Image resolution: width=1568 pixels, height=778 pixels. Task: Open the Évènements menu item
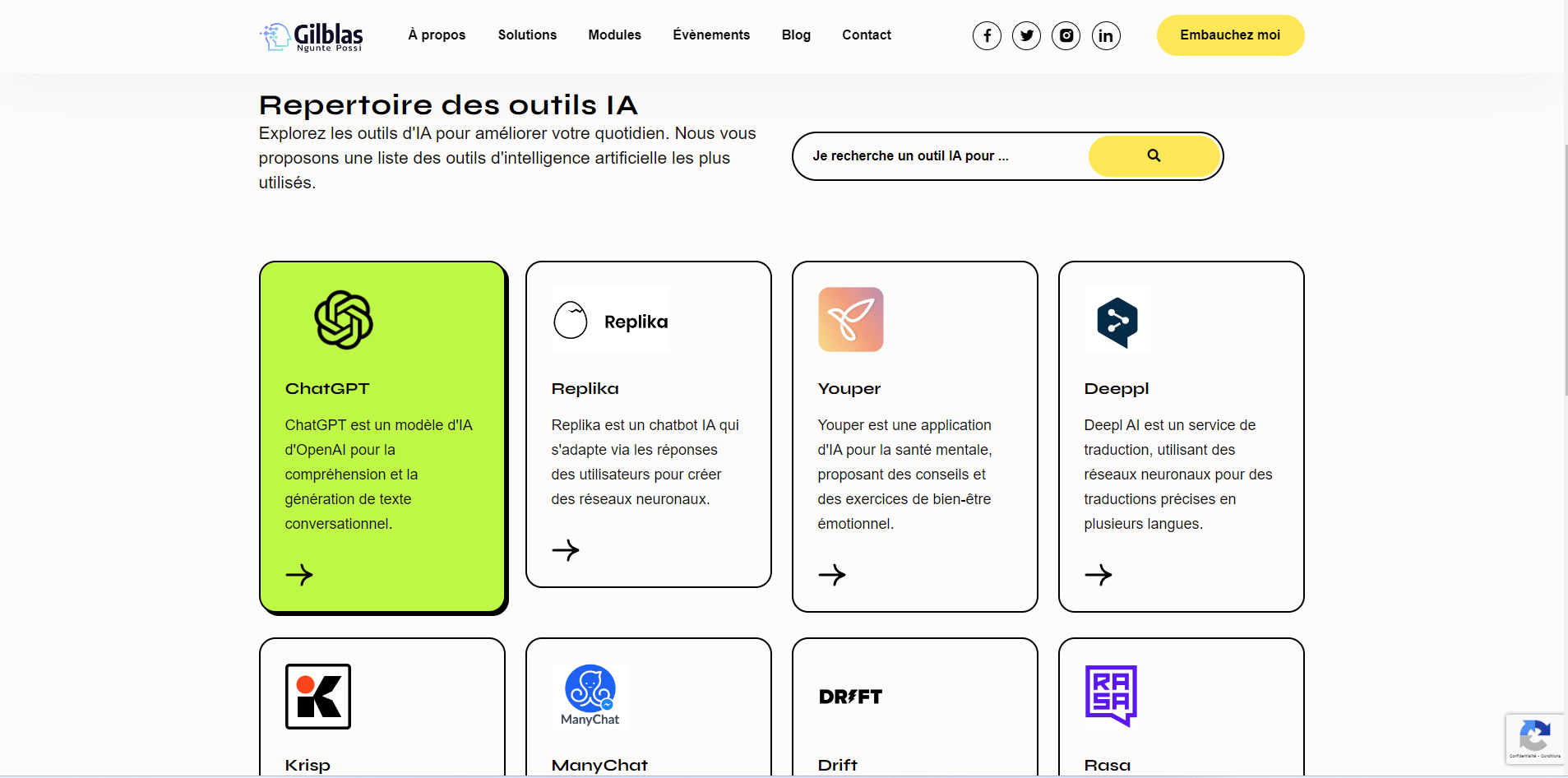(x=711, y=35)
